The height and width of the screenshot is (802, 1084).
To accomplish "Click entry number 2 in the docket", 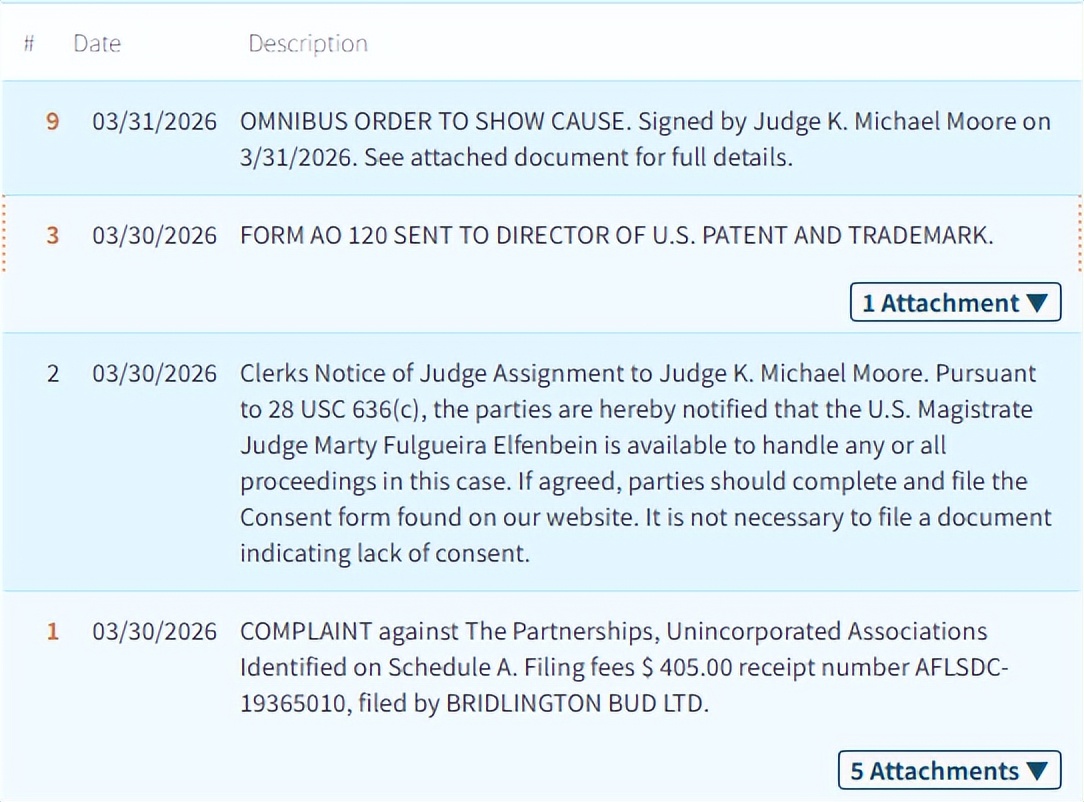I will (x=53, y=374).
